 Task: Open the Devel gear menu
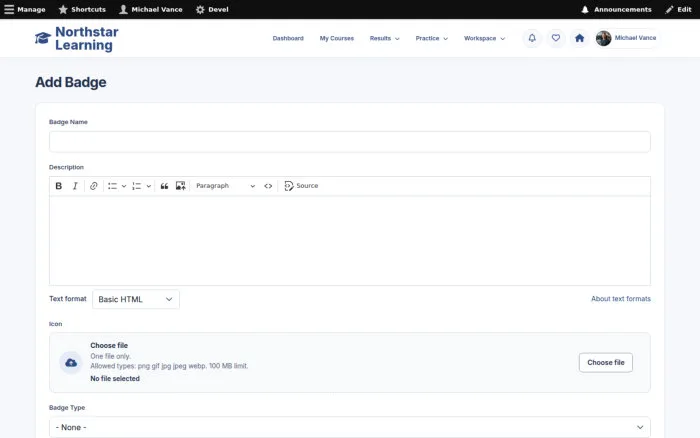click(212, 9)
